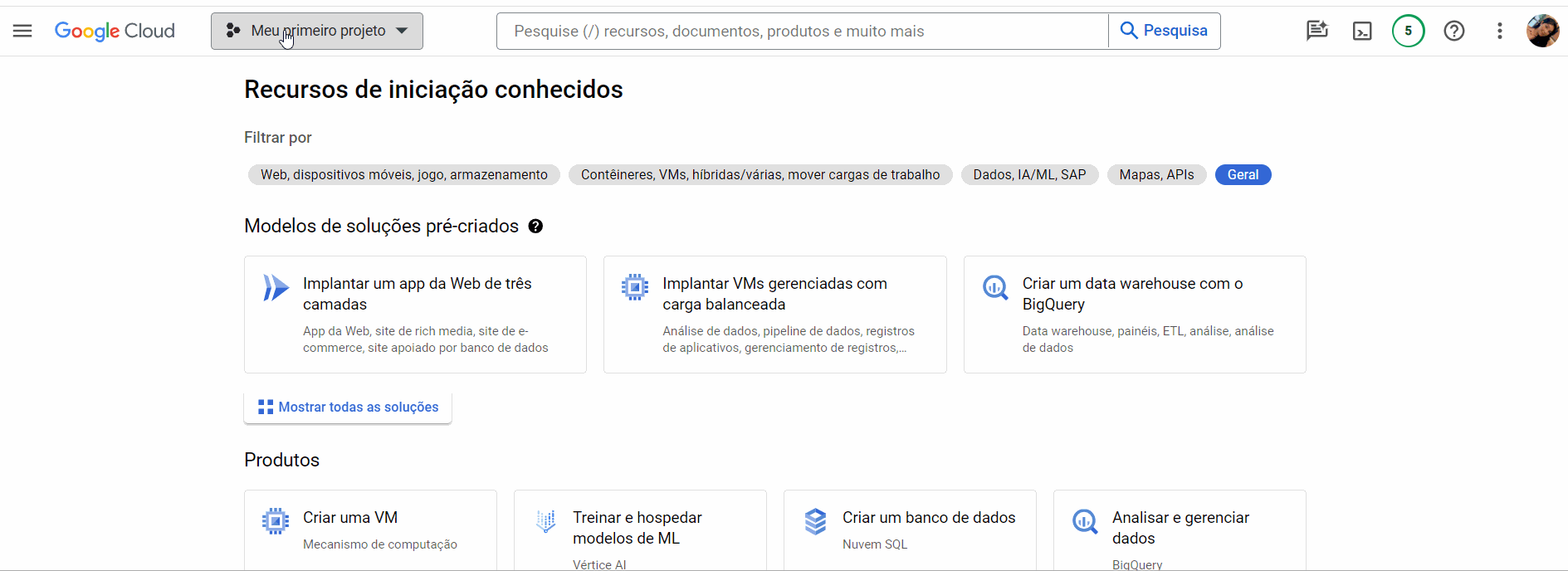
Task: Click the Nuvem SQL subtitle text
Action: point(875,544)
